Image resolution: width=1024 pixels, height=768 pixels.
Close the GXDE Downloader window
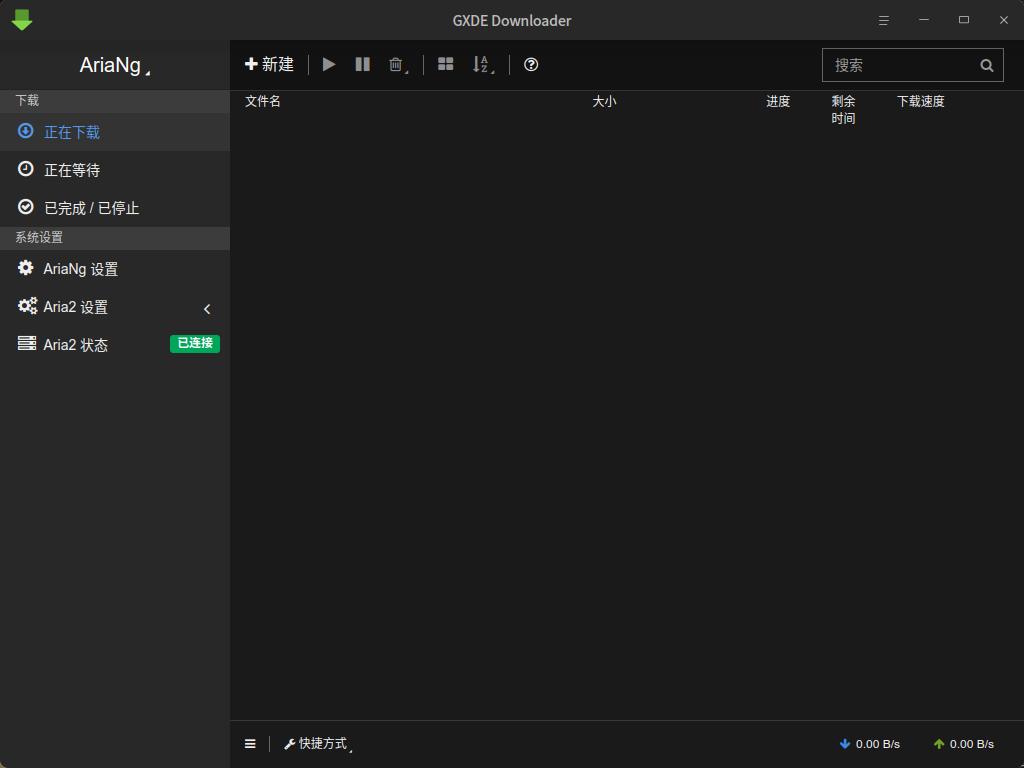pos(1004,20)
